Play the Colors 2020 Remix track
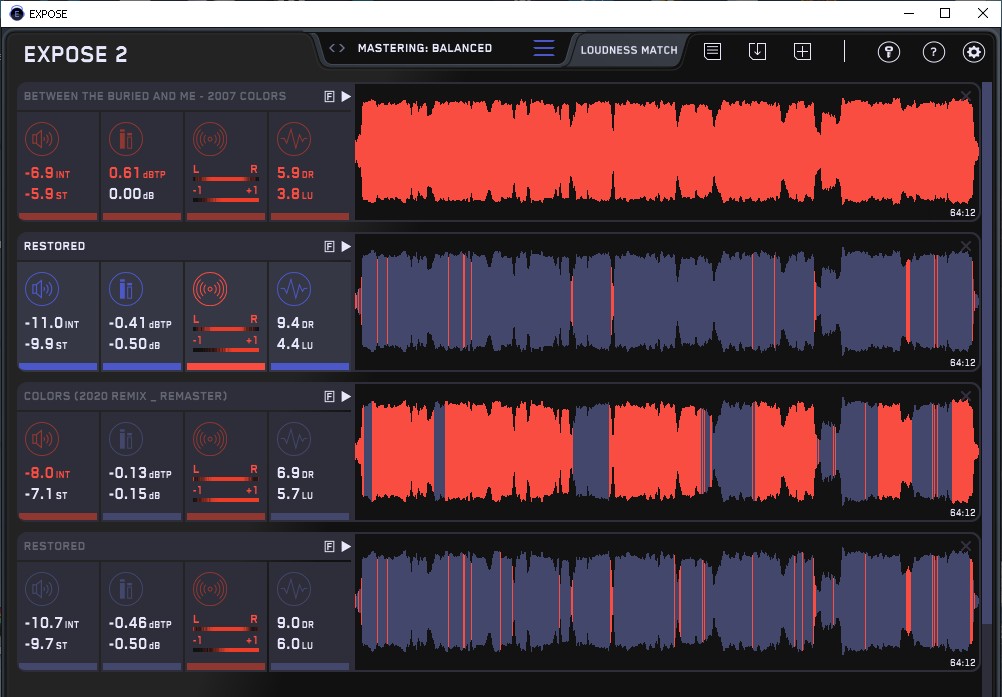The height and width of the screenshot is (697, 1002). click(x=345, y=397)
